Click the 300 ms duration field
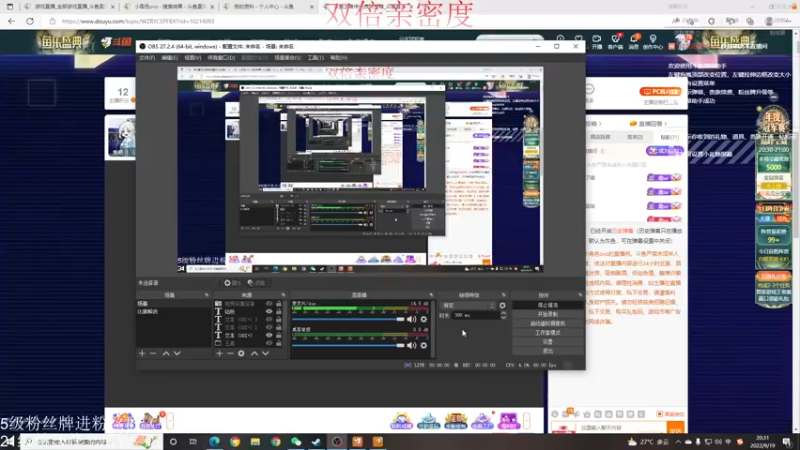Image resolution: width=800 pixels, height=450 pixels. coord(476,315)
